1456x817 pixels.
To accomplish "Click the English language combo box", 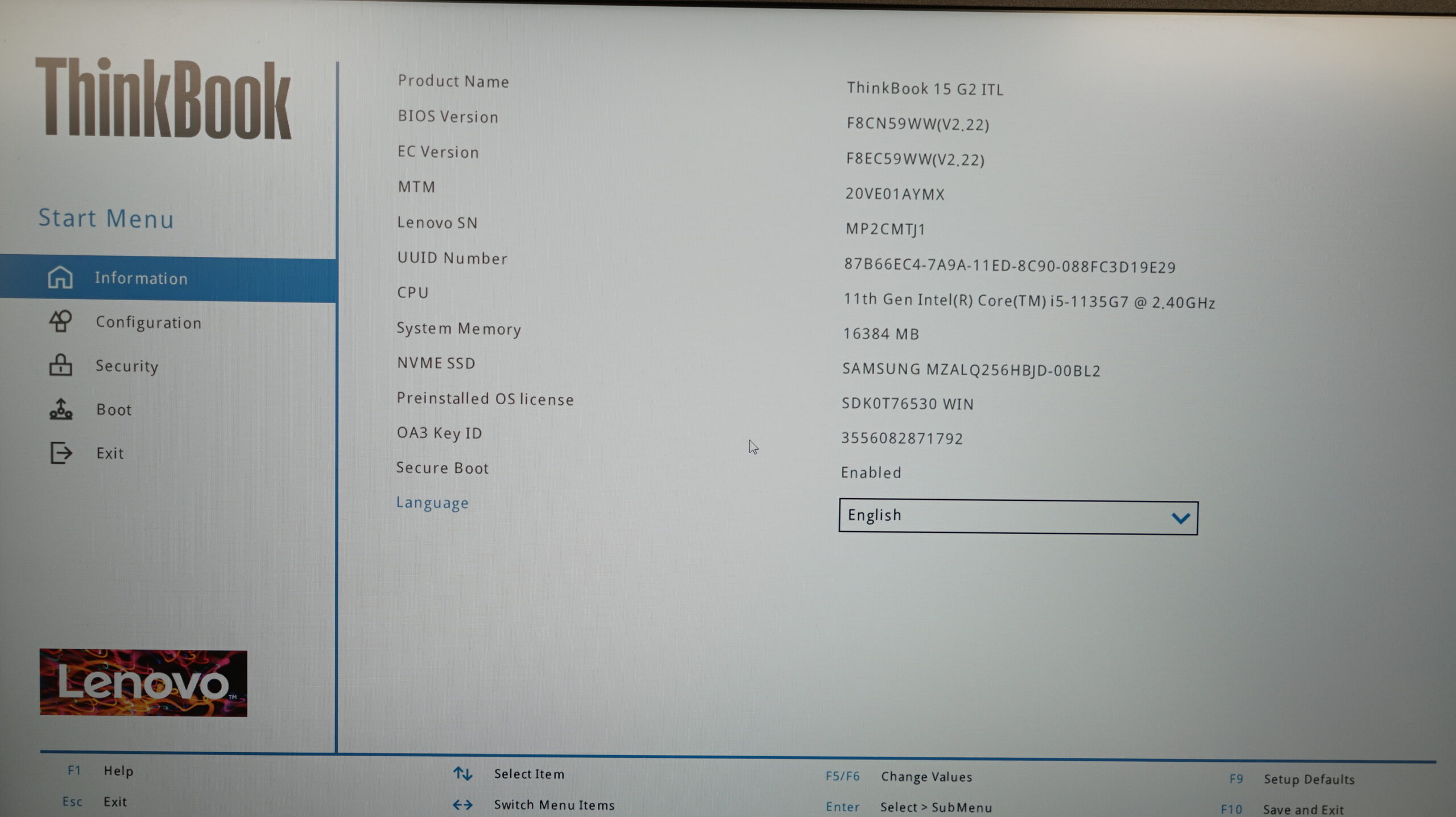I will [1001, 516].
